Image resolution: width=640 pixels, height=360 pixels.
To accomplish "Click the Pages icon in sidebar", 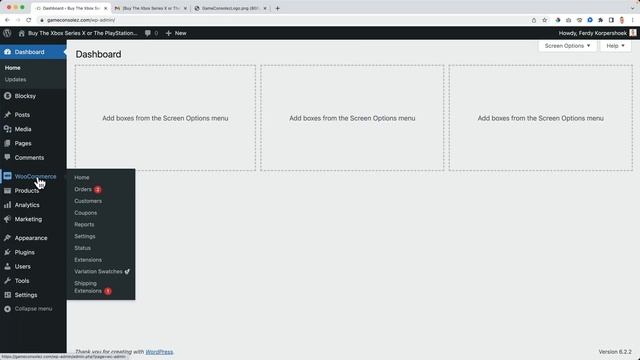I will pyautogui.click(x=7, y=143).
